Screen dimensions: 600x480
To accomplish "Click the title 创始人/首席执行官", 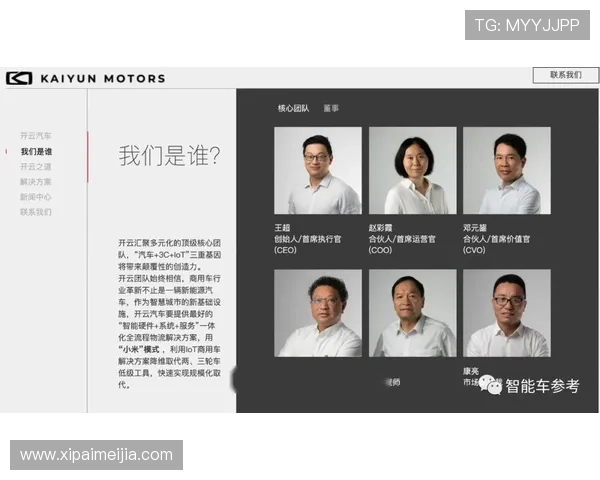I will 307,239.
